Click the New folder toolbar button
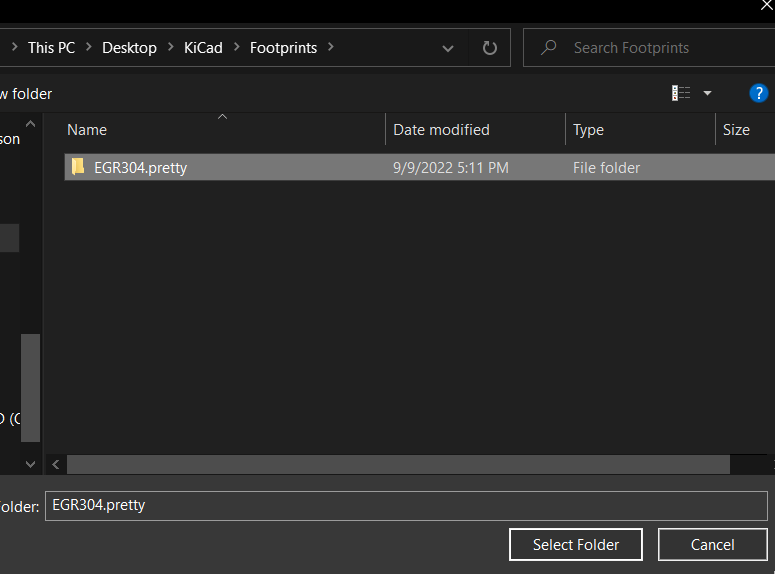The width and height of the screenshot is (775, 574). [x=26, y=93]
